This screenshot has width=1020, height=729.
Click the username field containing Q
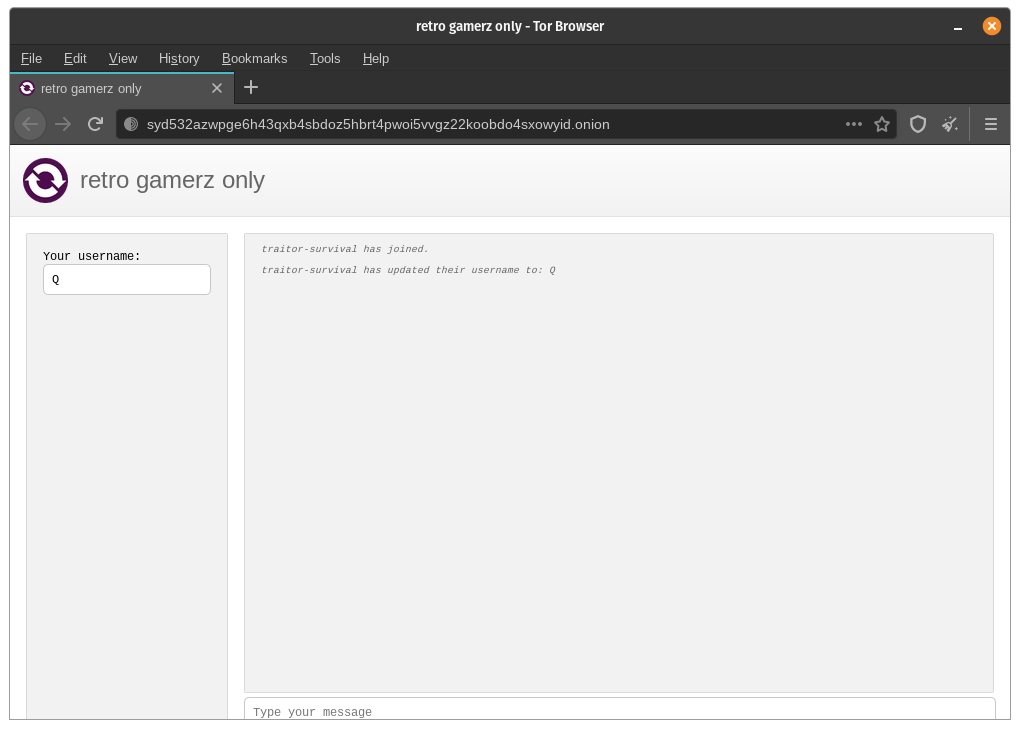tap(127, 280)
